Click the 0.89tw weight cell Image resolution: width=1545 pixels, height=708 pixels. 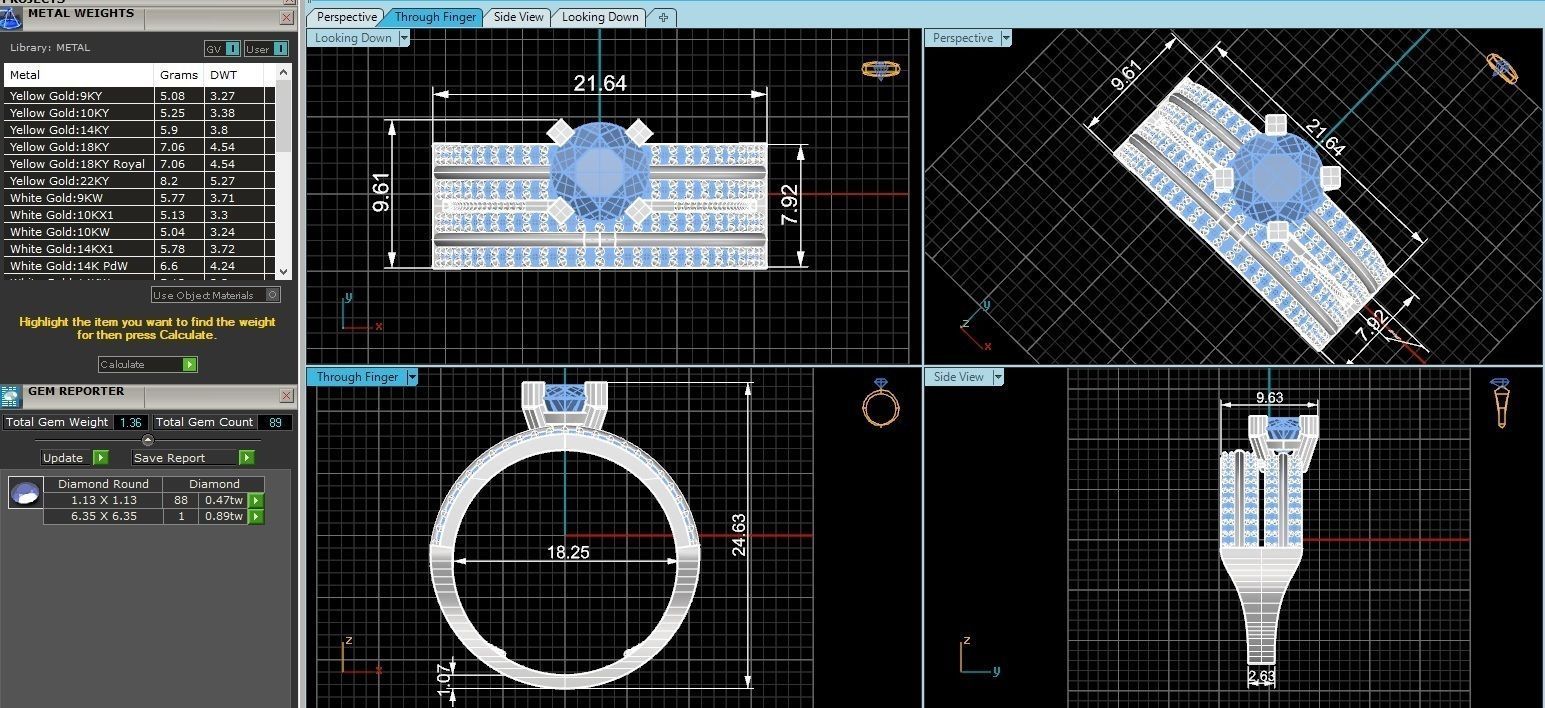point(223,517)
